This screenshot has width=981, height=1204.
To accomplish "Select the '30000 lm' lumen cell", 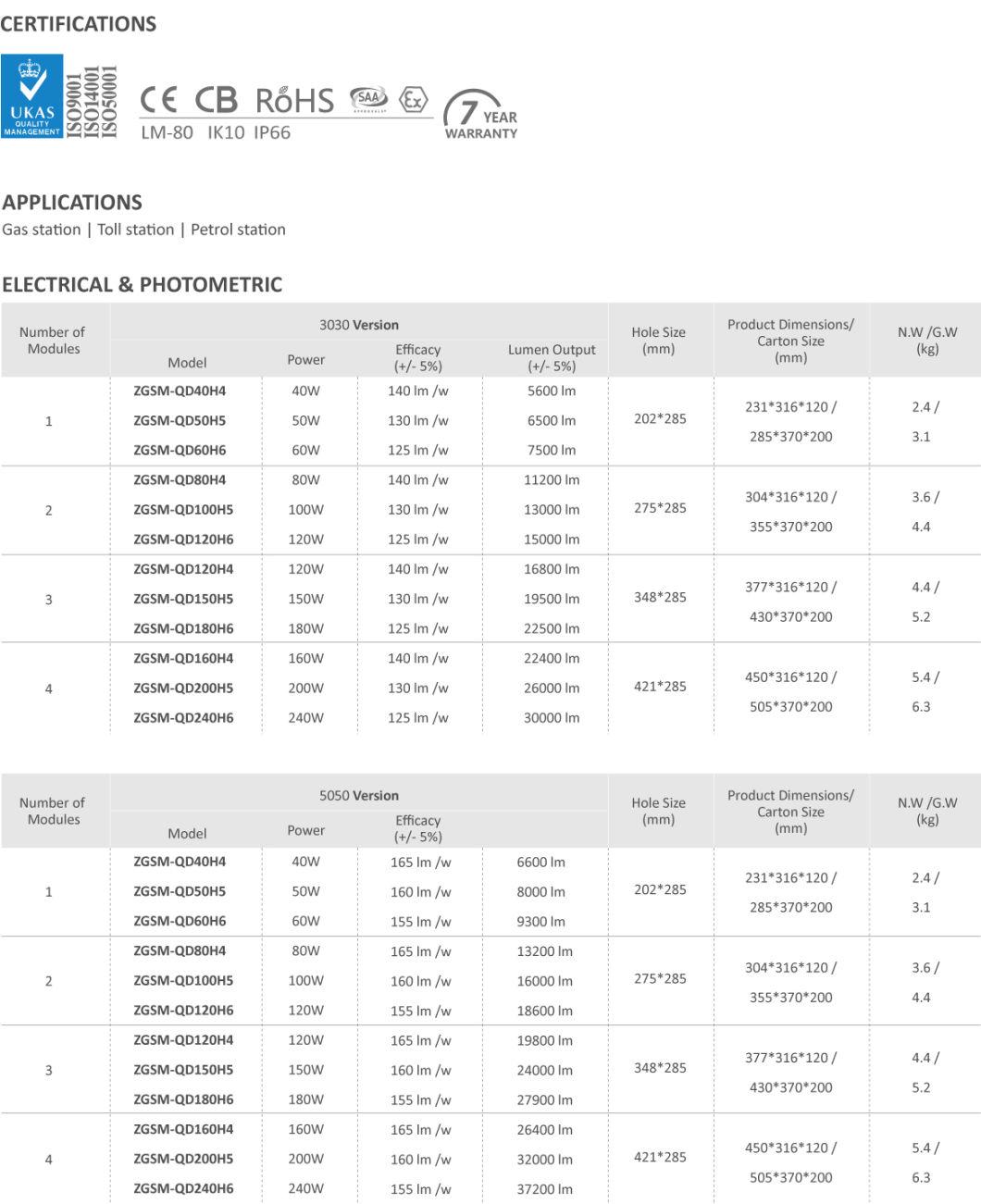I will click(552, 717).
